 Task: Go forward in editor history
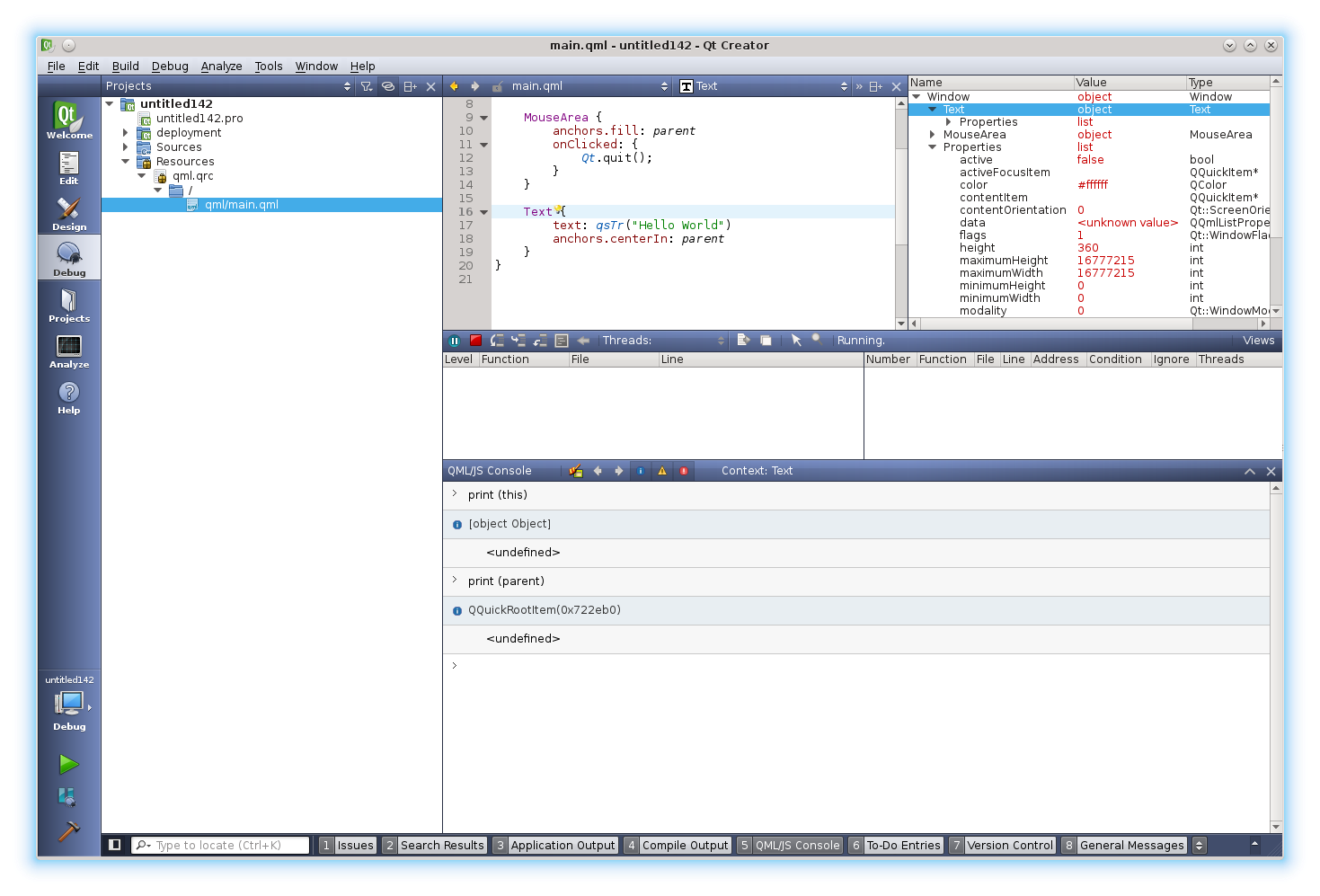[x=475, y=86]
